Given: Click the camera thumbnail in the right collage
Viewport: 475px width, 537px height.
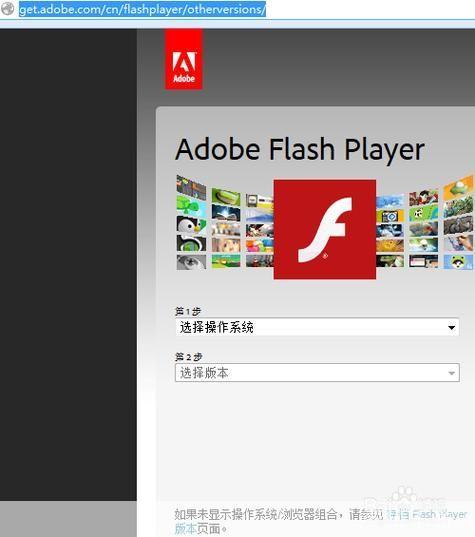Looking at the screenshot, I should click(390, 216).
